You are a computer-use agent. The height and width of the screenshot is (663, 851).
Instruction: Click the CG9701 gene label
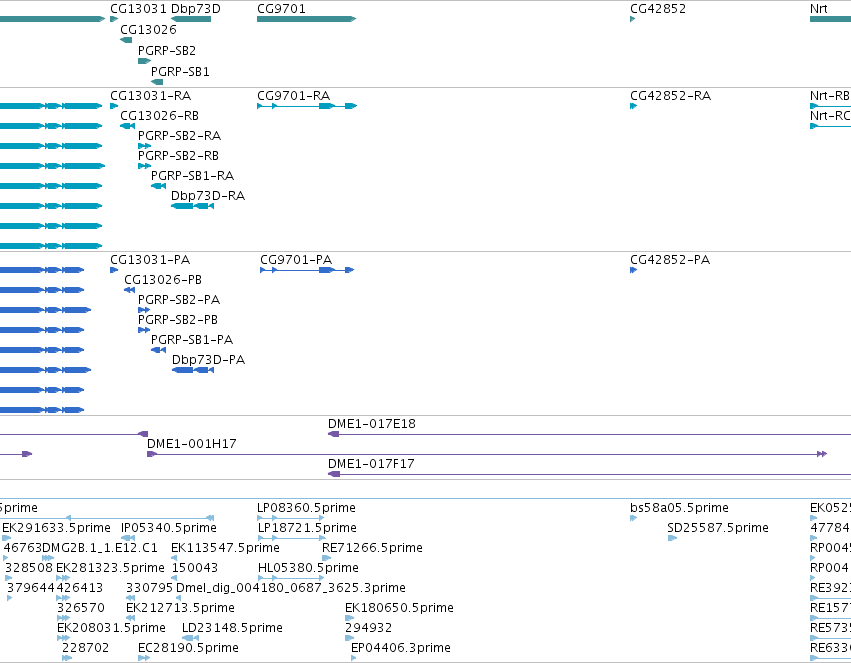point(281,9)
